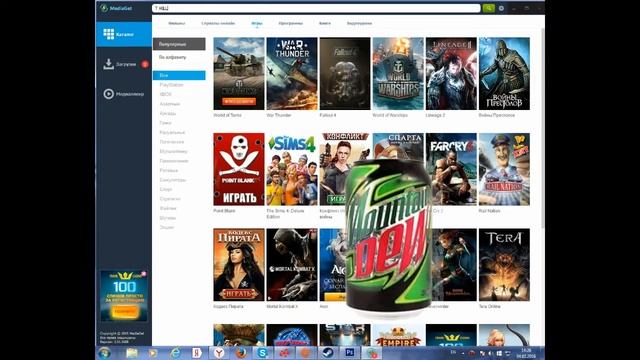
Task: Open the Windows Start menu
Action: click(x=104, y=353)
